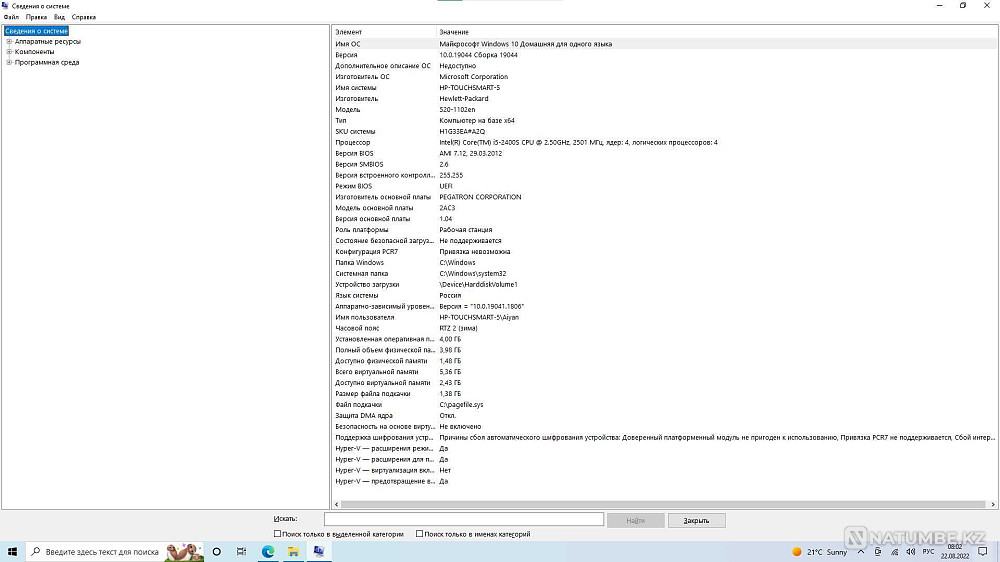The width and height of the screenshot is (1000, 562).
Task: Click the Значение column header
Action: (717, 32)
